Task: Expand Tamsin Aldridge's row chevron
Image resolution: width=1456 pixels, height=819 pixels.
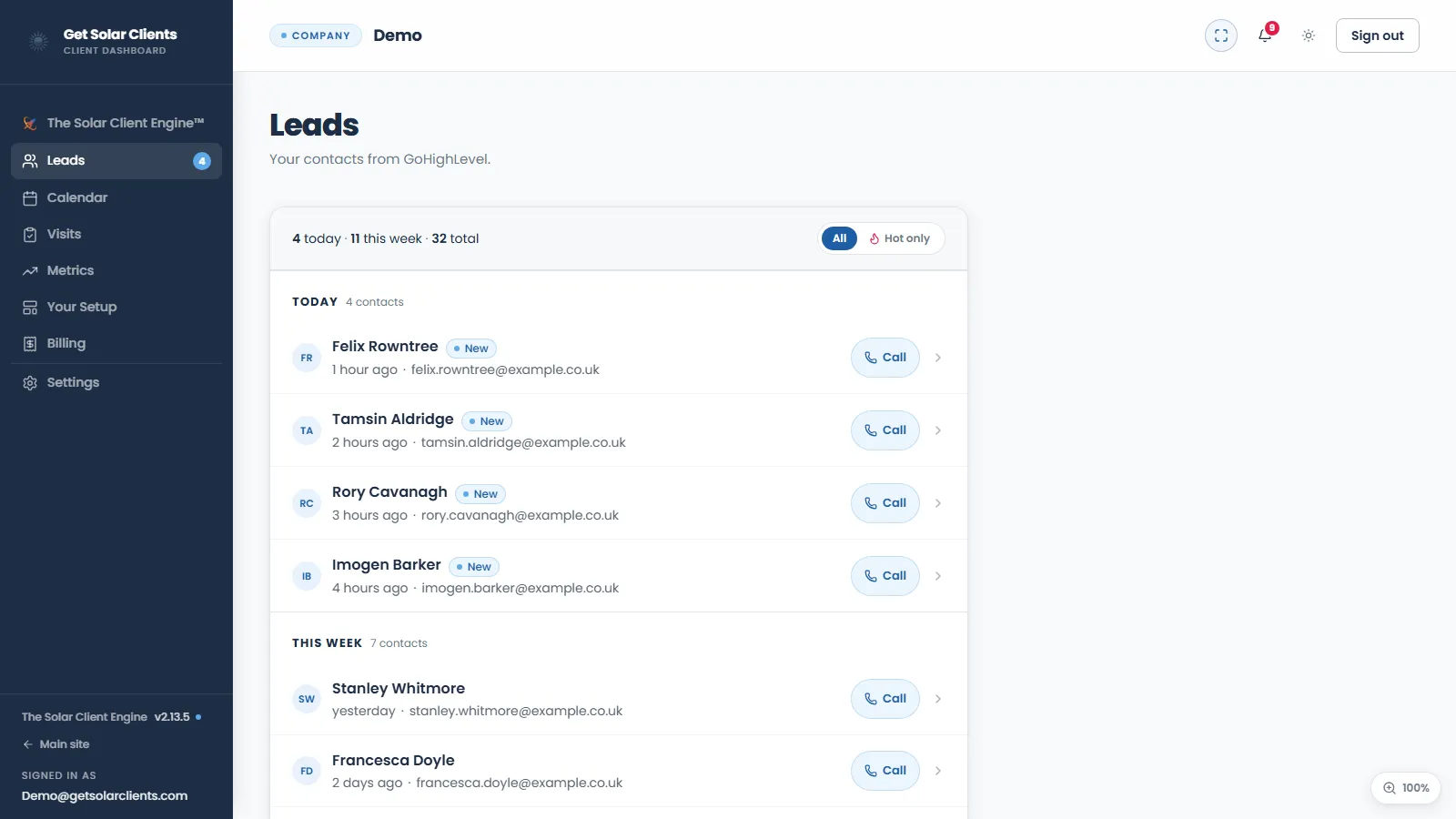Action: click(938, 430)
